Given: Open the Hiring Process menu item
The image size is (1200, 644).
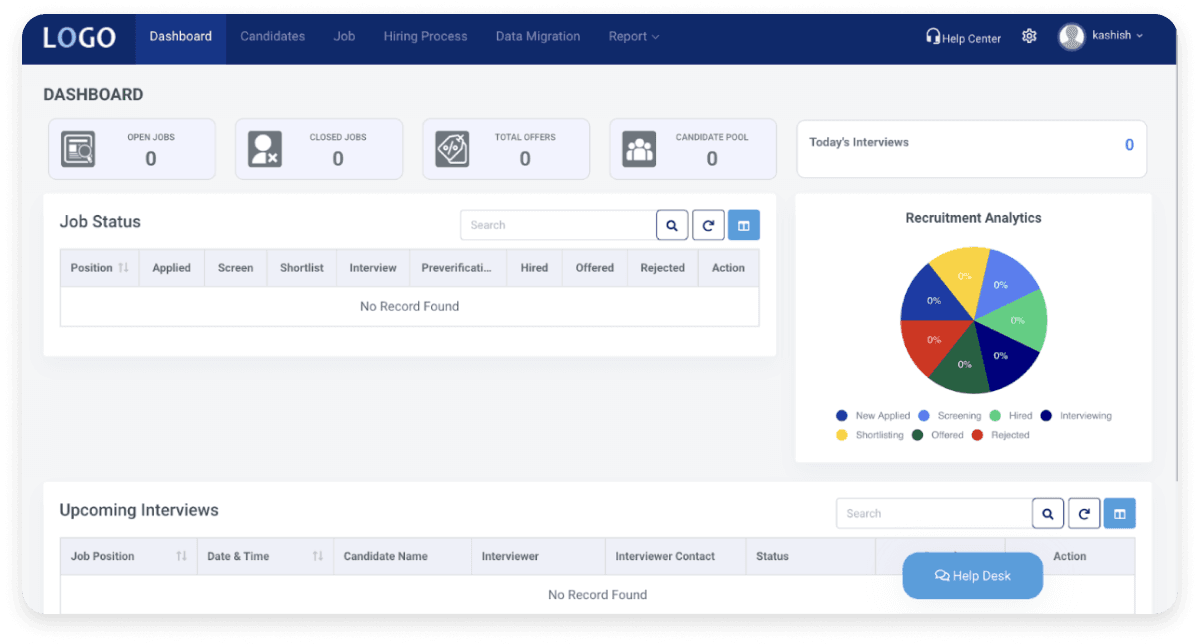Looking at the screenshot, I should [425, 36].
